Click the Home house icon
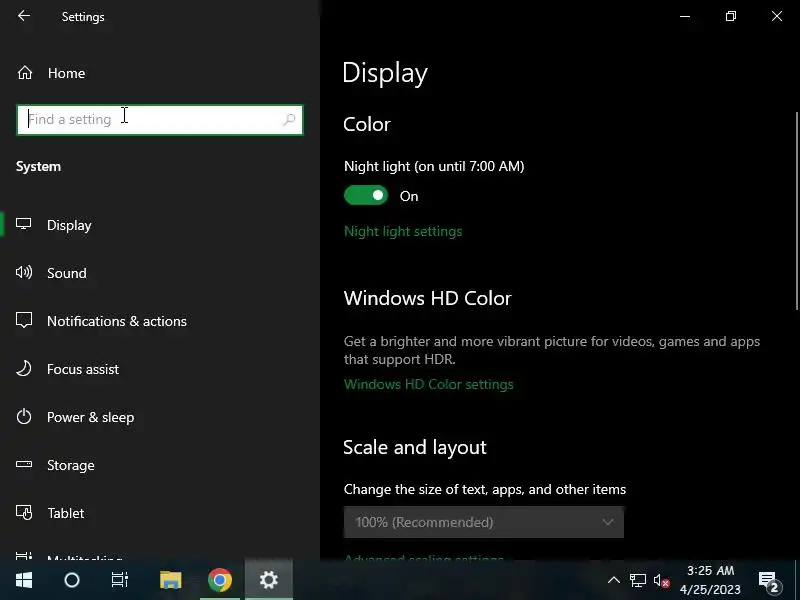800x600 pixels. click(24, 73)
